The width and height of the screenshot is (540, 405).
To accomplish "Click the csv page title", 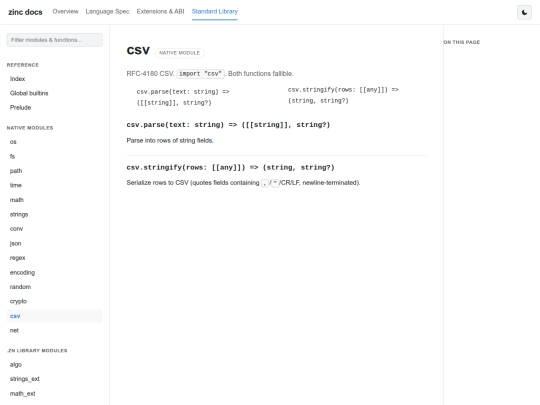I will pos(138,51).
